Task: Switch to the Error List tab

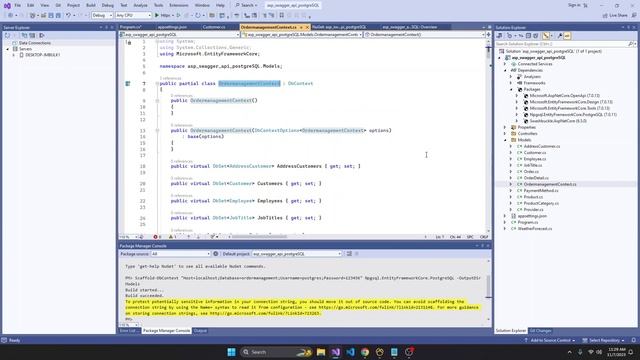Action: click(x=129, y=331)
